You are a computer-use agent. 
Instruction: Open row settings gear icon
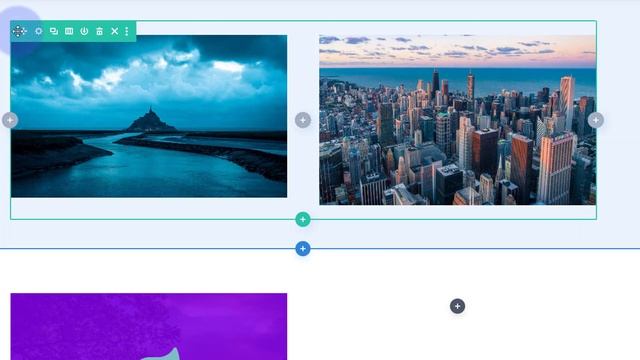(x=38, y=31)
